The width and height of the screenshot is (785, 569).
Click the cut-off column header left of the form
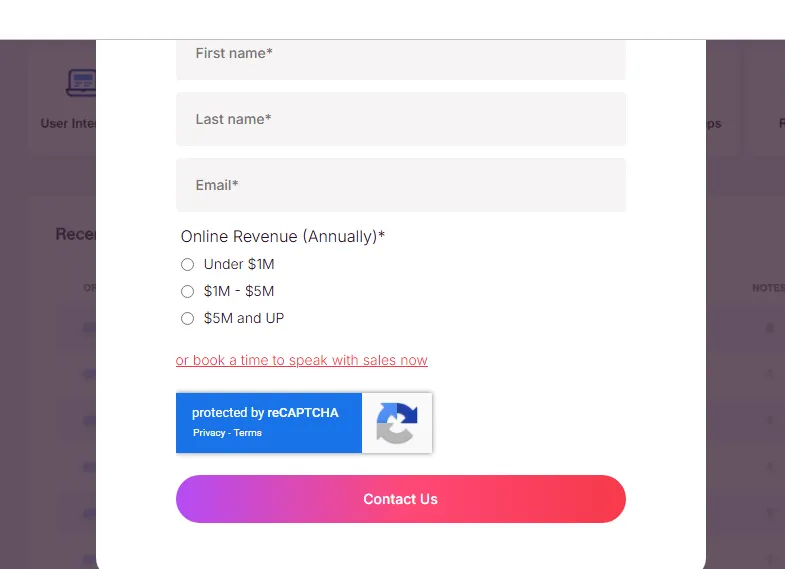(89, 288)
